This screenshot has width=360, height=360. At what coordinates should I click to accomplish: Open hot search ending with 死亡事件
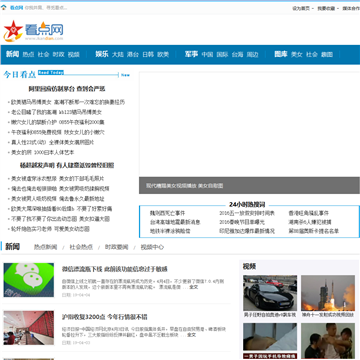[x=167, y=213]
